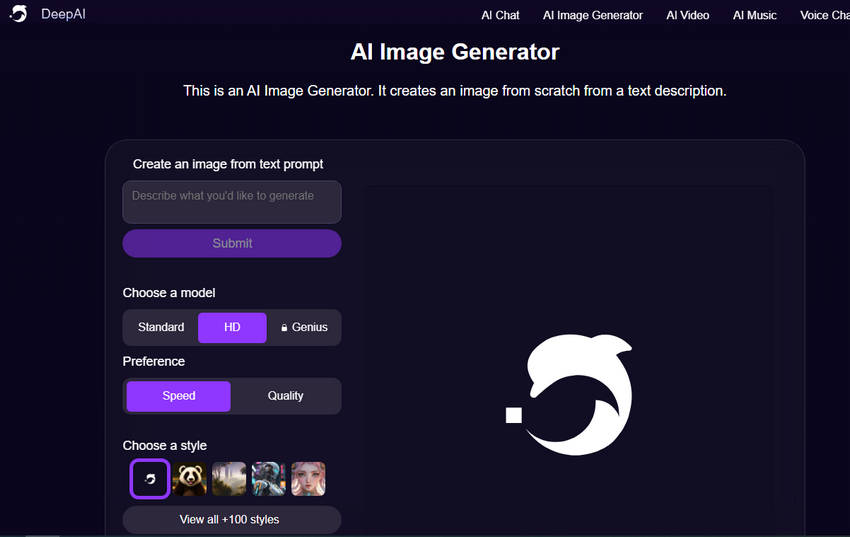Select the anime girl style thumbnail
The height and width of the screenshot is (537, 850).
pyautogui.click(x=308, y=479)
